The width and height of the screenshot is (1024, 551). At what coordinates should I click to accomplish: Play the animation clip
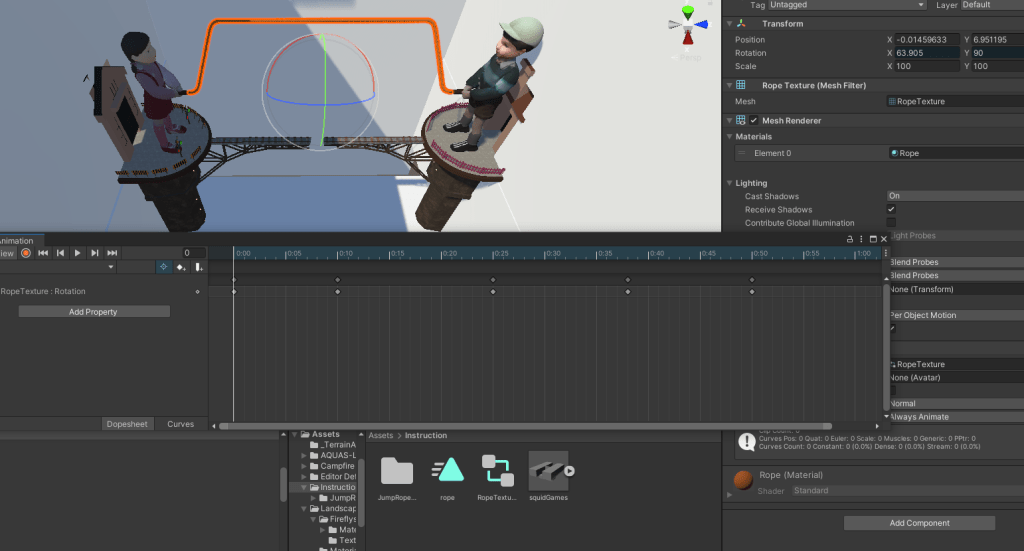click(77, 253)
